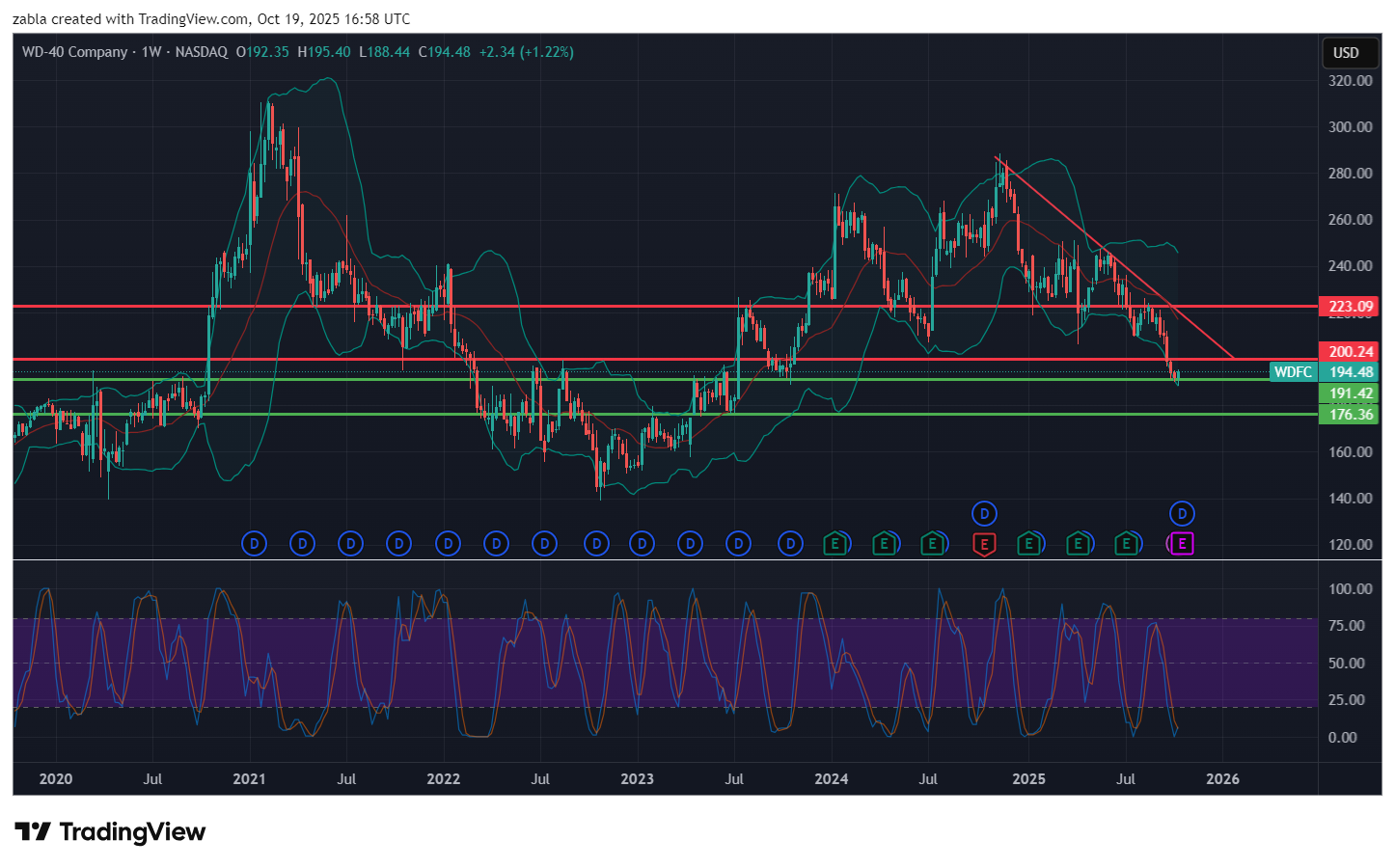Click the green 191.42 support price label

[x=1350, y=393]
